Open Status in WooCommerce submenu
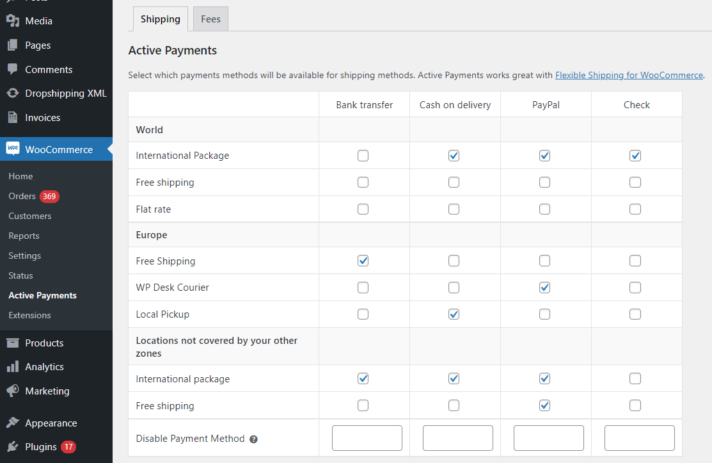The image size is (712, 463). (x=20, y=276)
